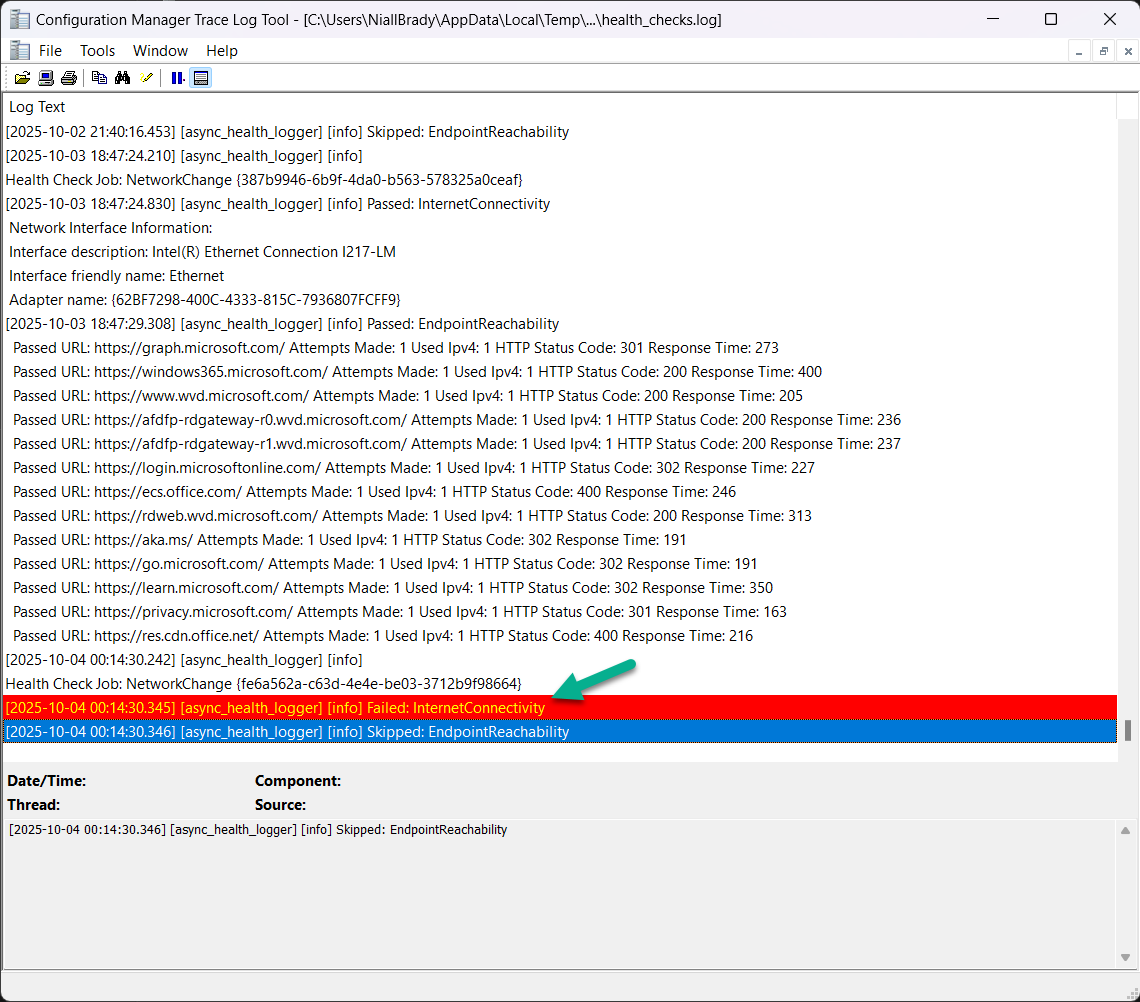
Task: Open the Tools menu
Action: pyautogui.click(x=97, y=51)
